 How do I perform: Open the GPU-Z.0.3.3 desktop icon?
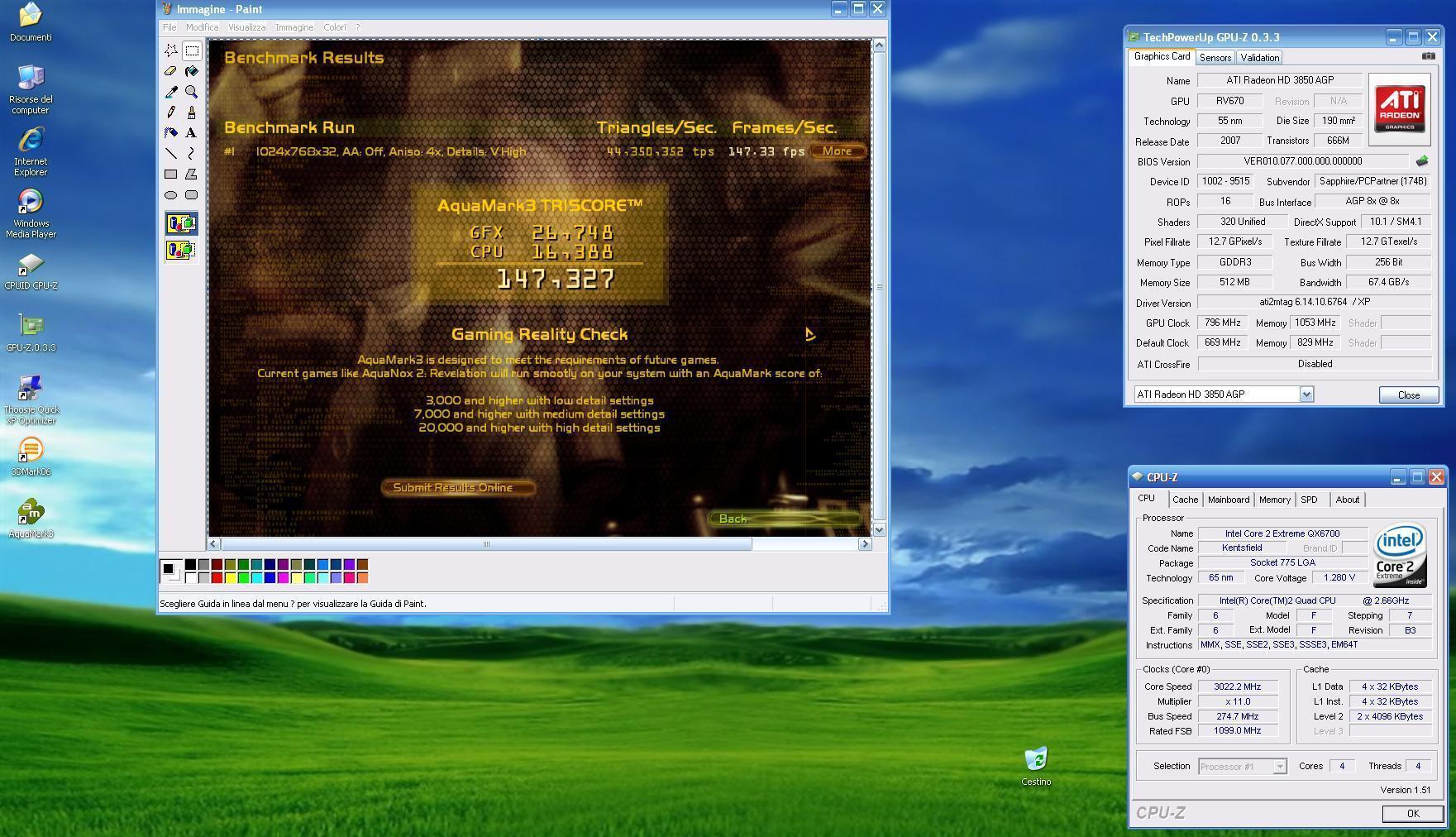tap(31, 333)
